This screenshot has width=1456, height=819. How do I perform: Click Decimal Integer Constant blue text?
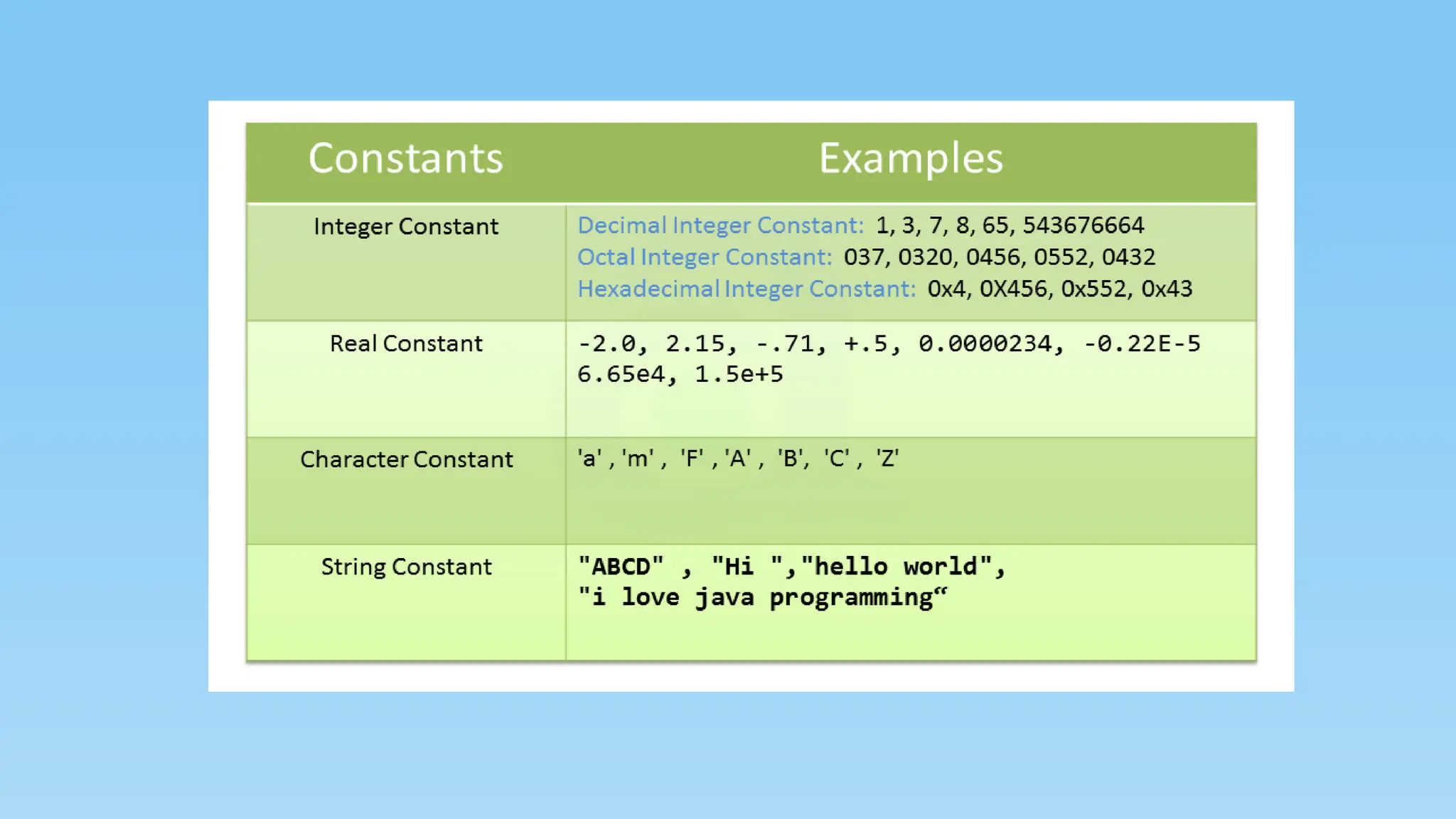720,225
